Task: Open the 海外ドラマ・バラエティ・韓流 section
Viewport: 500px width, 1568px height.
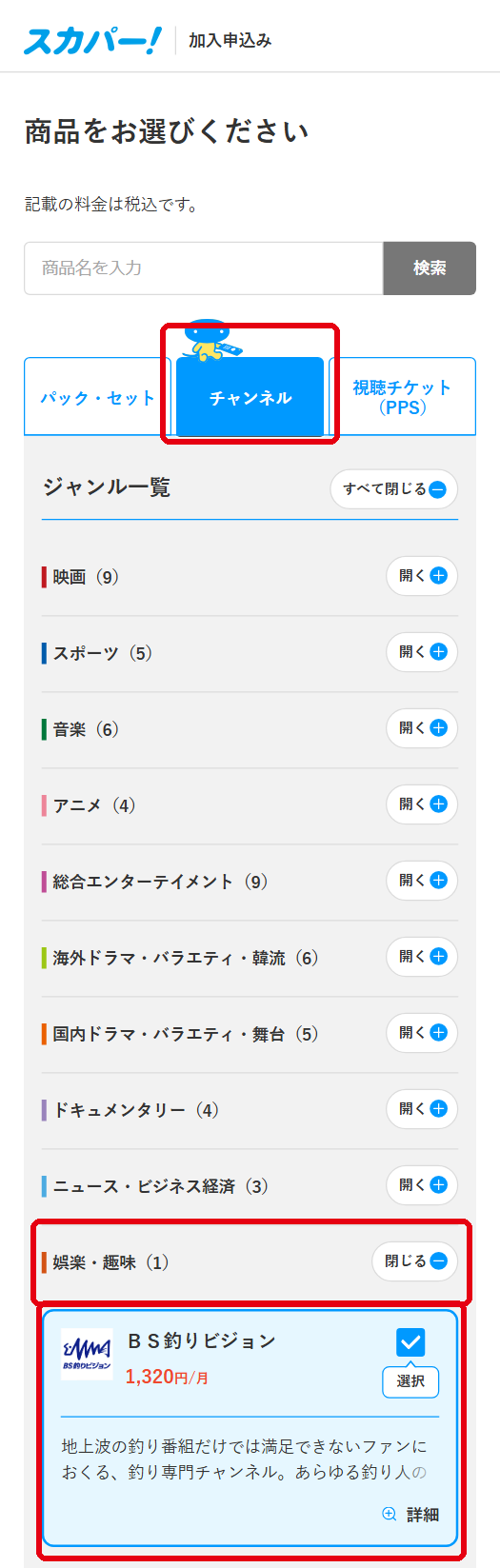Action: (x=422, y=957)
